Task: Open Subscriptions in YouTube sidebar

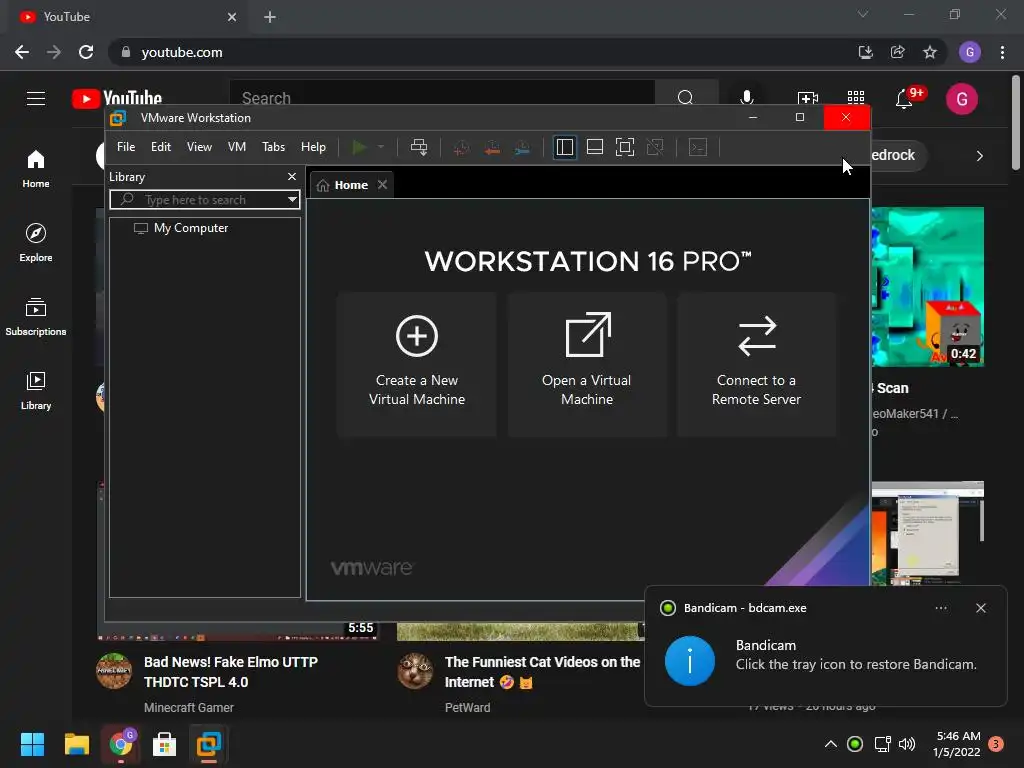Action: 36,317
